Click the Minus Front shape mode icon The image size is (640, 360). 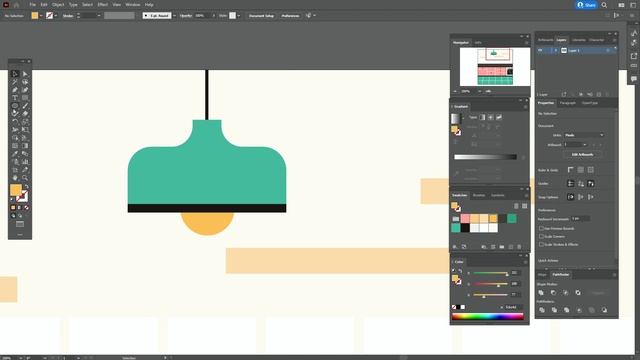[553, 293]
